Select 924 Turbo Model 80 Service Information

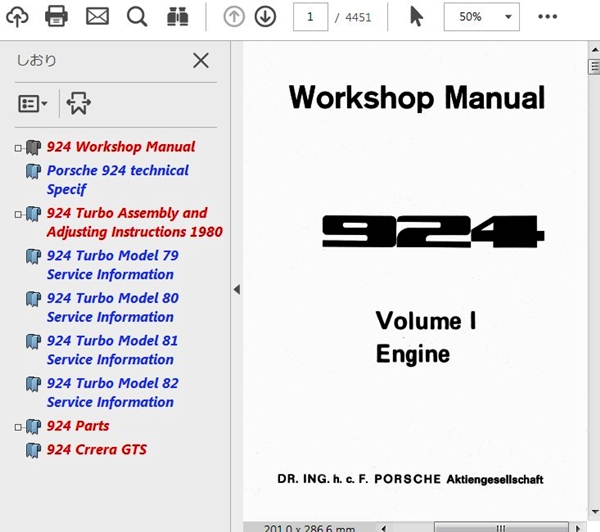112,307
